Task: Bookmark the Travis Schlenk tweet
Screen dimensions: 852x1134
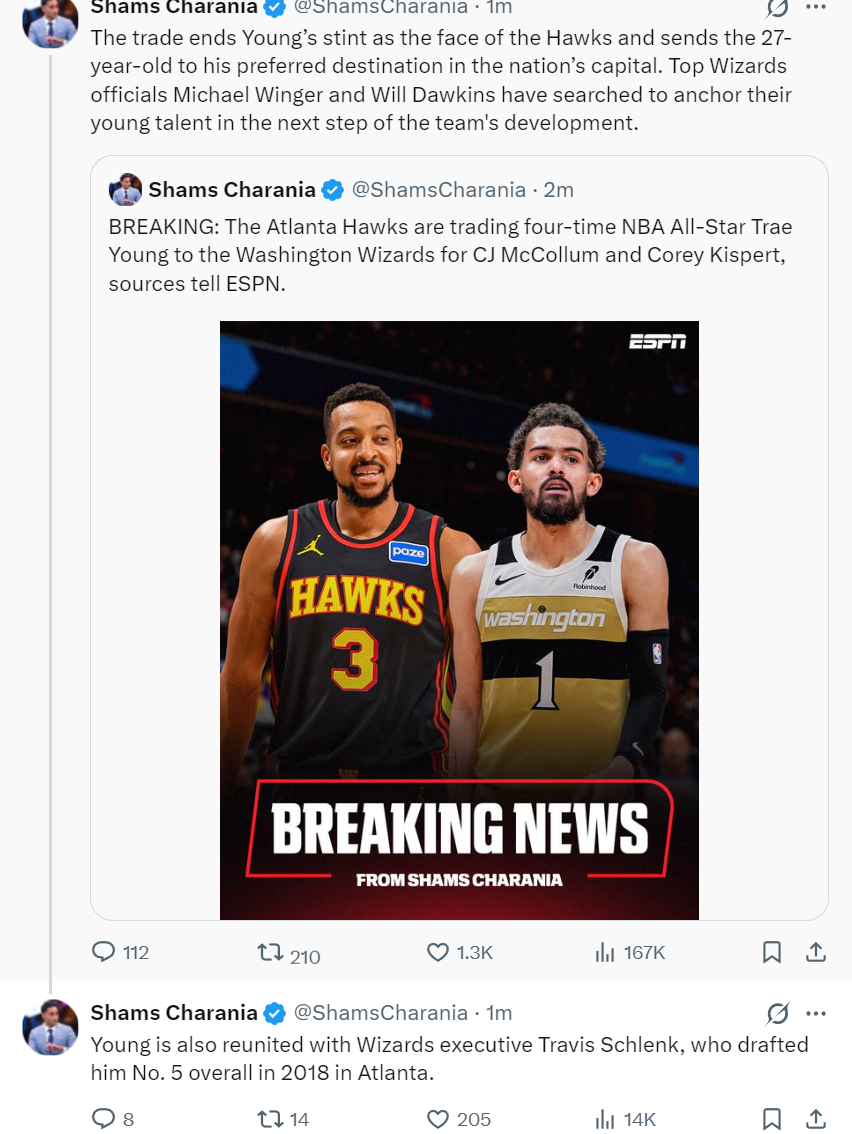Action: click(772, 1118)
